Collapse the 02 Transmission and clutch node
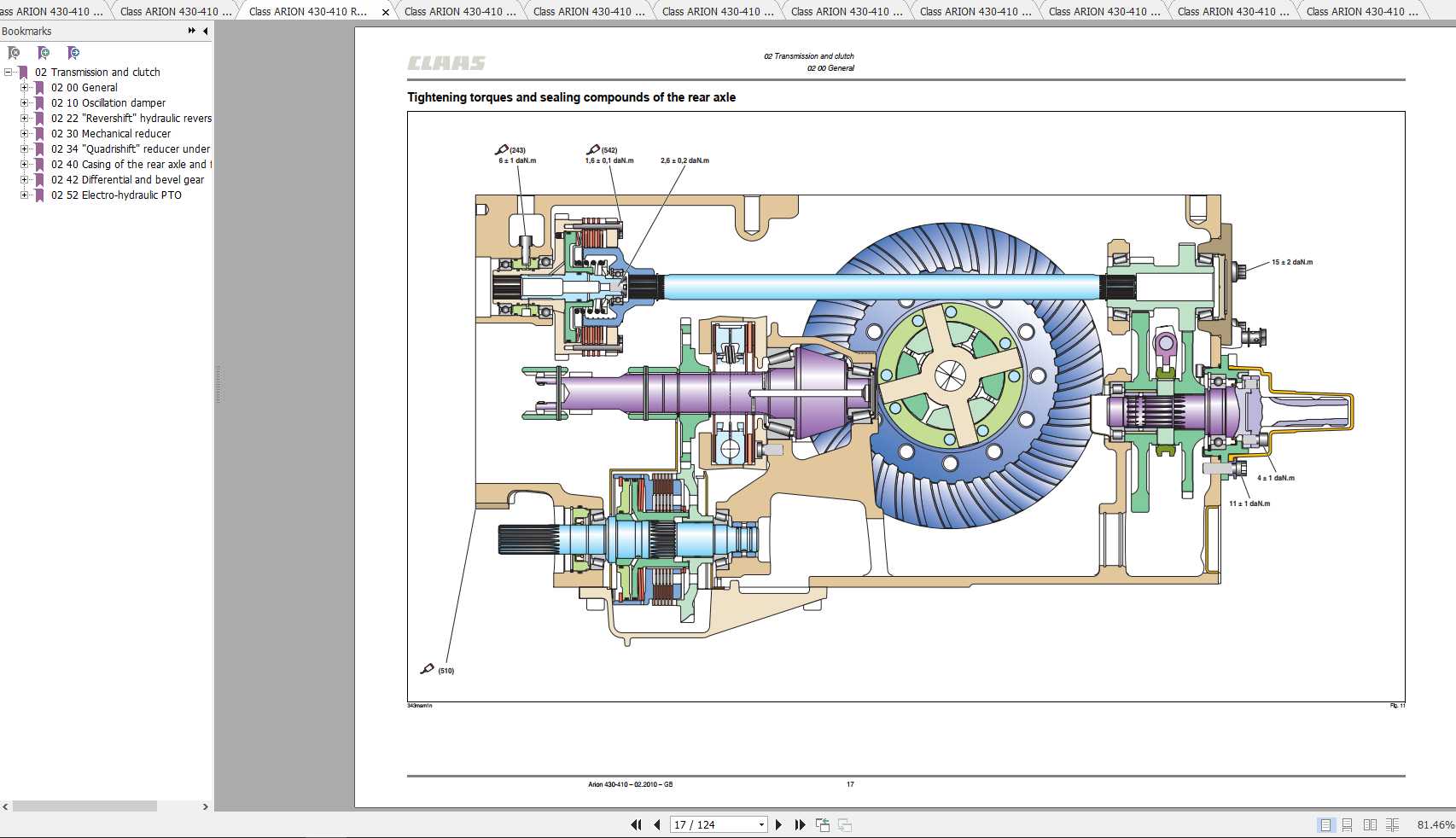 (x=9, y=73)
